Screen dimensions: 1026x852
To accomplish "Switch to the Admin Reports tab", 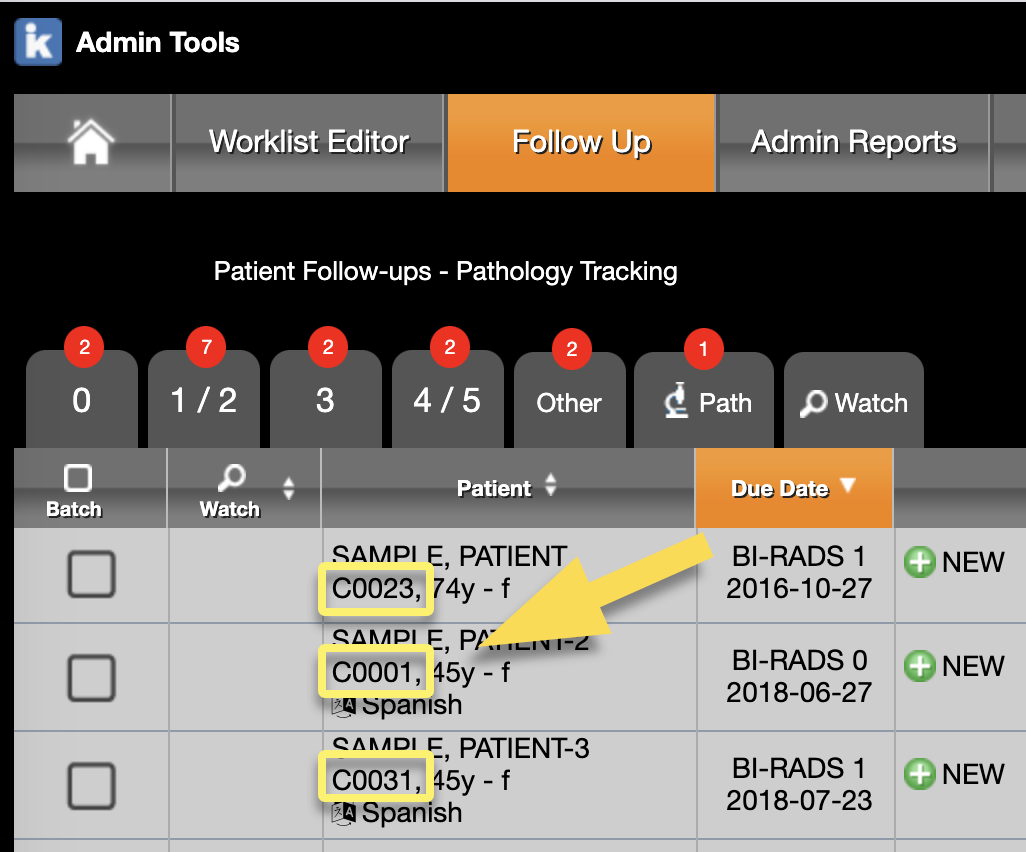I will (853, 142).
